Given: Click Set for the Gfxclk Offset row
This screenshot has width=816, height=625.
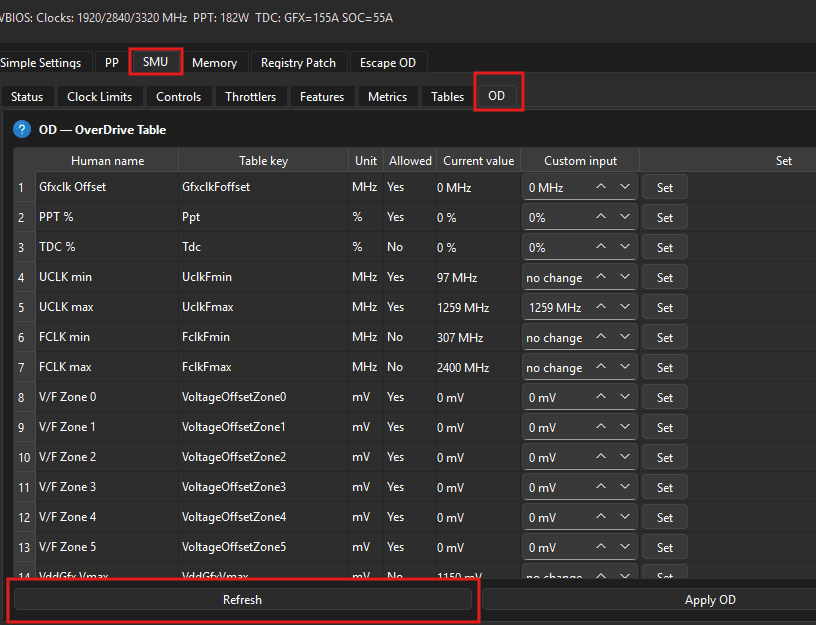Looking at the screenshot, I should click(x=665, y=187).
